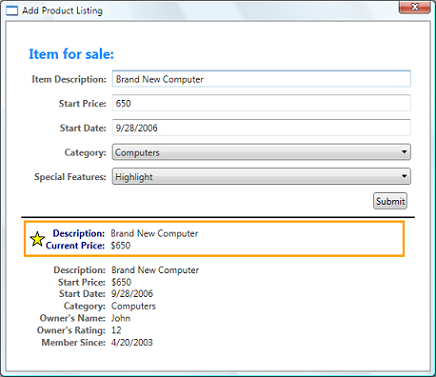Focus the Item Description text field
This screenshot has width=436, height=377.
(x=261, y=79)
